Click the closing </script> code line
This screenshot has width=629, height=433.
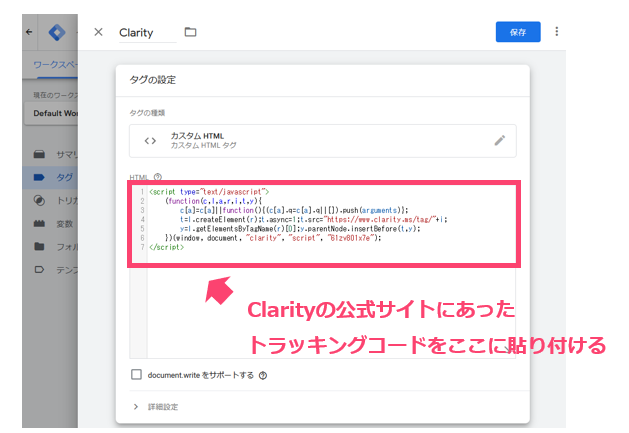pos(166,247)
